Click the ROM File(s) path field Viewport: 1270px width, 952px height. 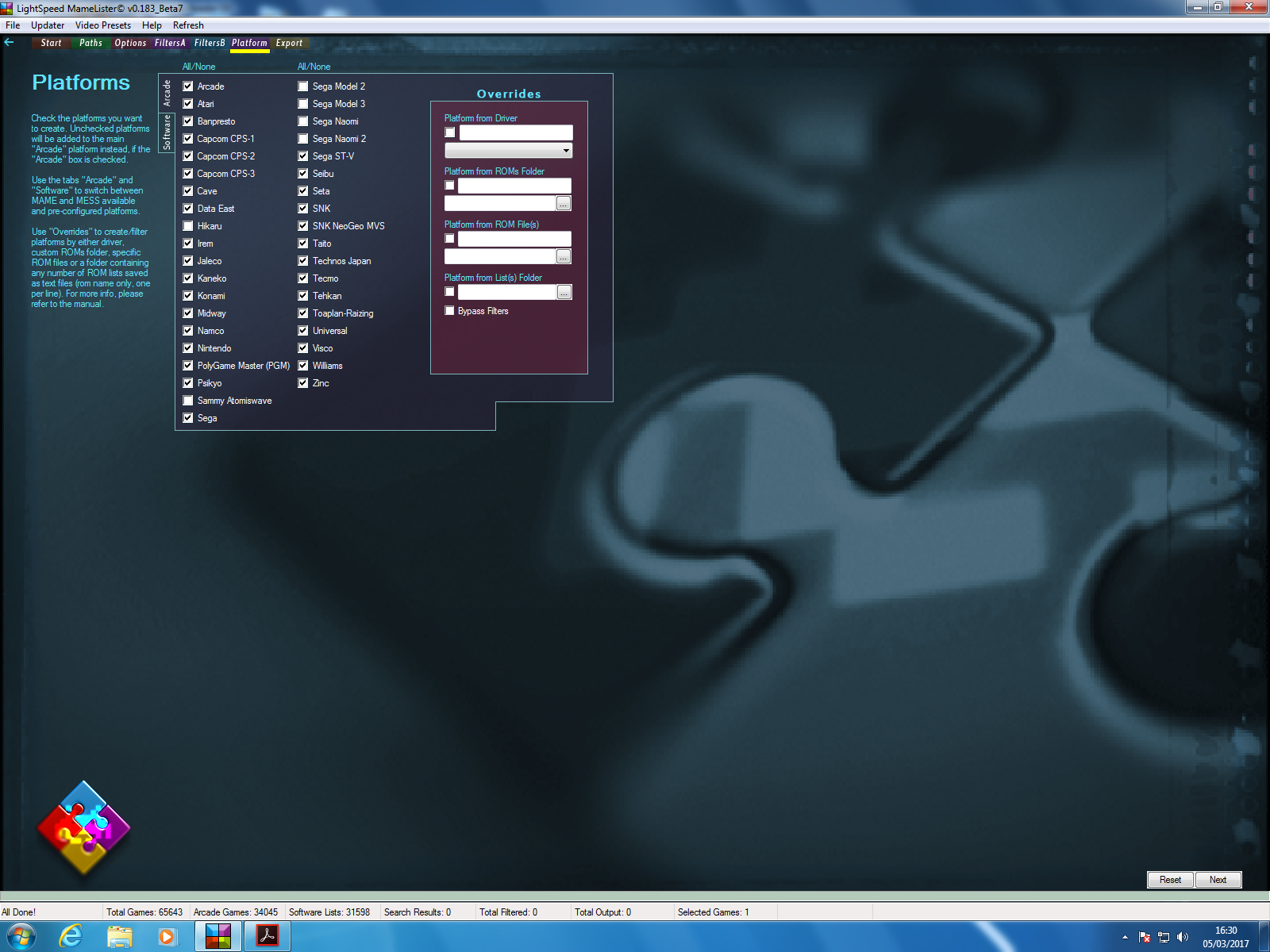(x=500, y=256)
